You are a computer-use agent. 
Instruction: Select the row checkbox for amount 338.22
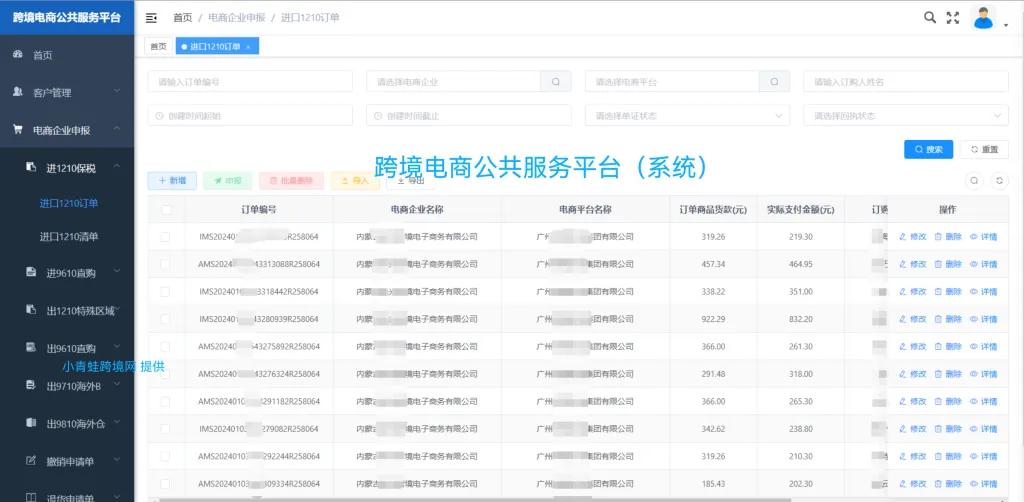(165, 292)
